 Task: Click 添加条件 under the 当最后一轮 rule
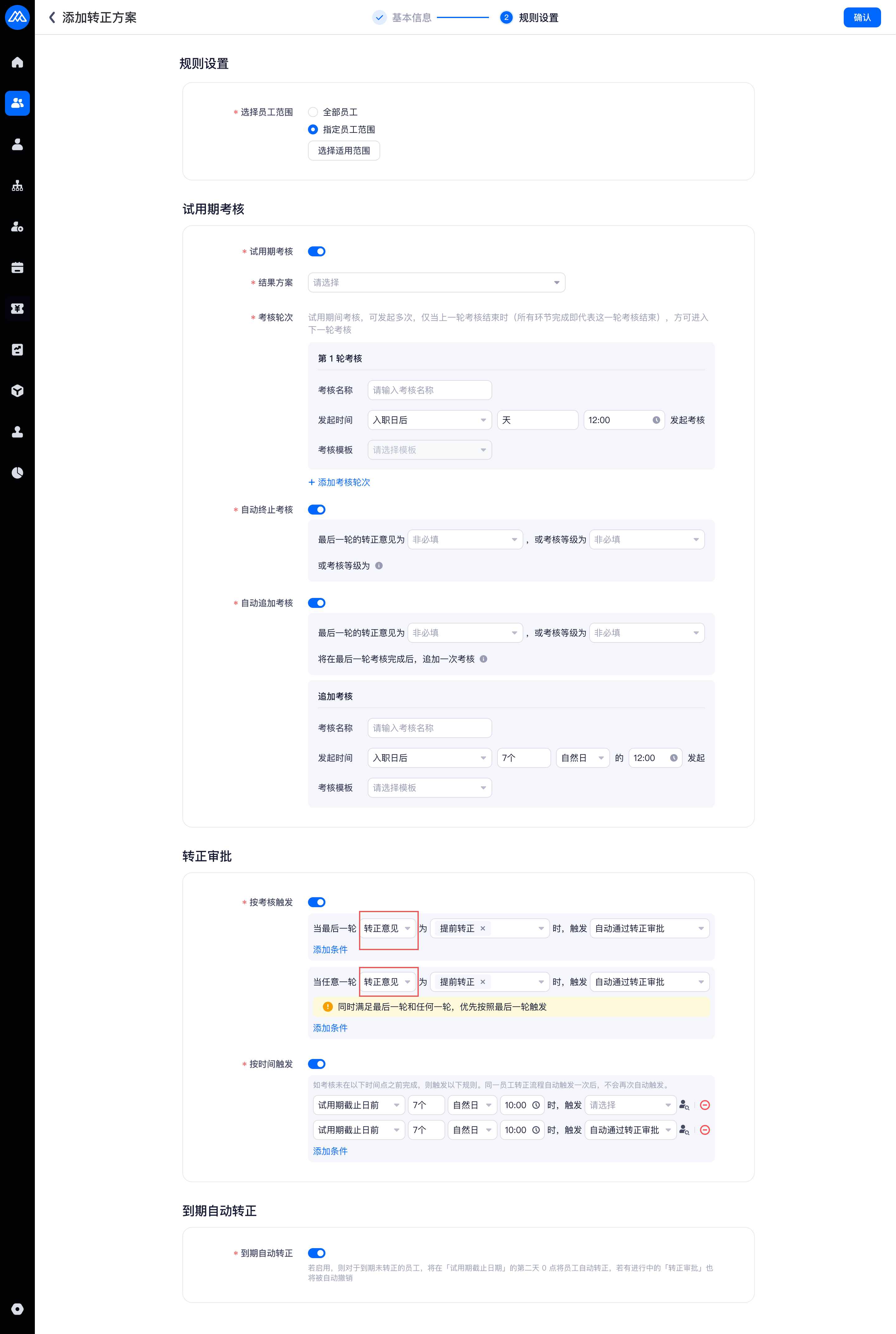click(330, 949)
